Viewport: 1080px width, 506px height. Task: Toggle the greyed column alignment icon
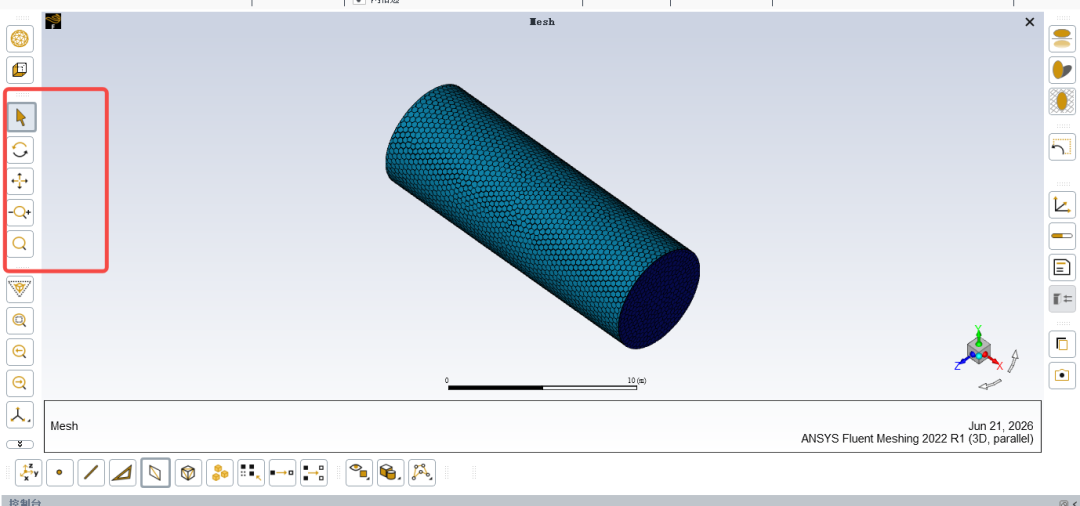1062,299
